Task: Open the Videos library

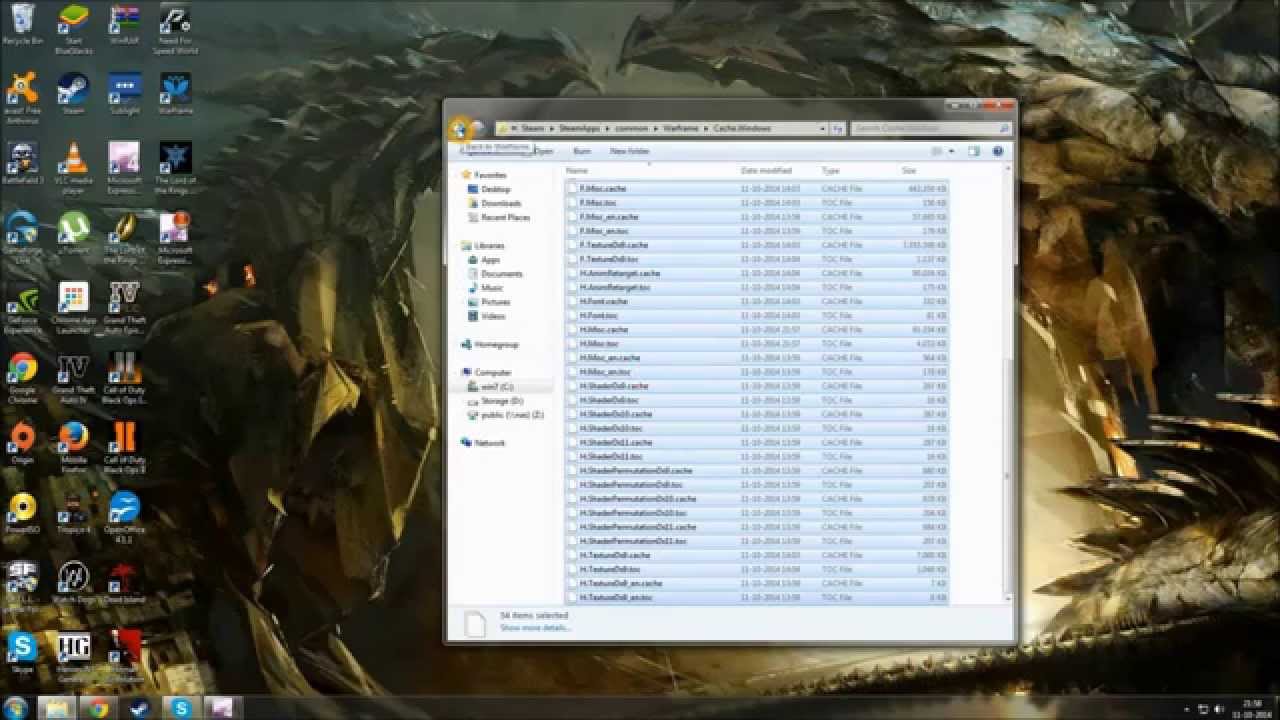Action: 493,316
